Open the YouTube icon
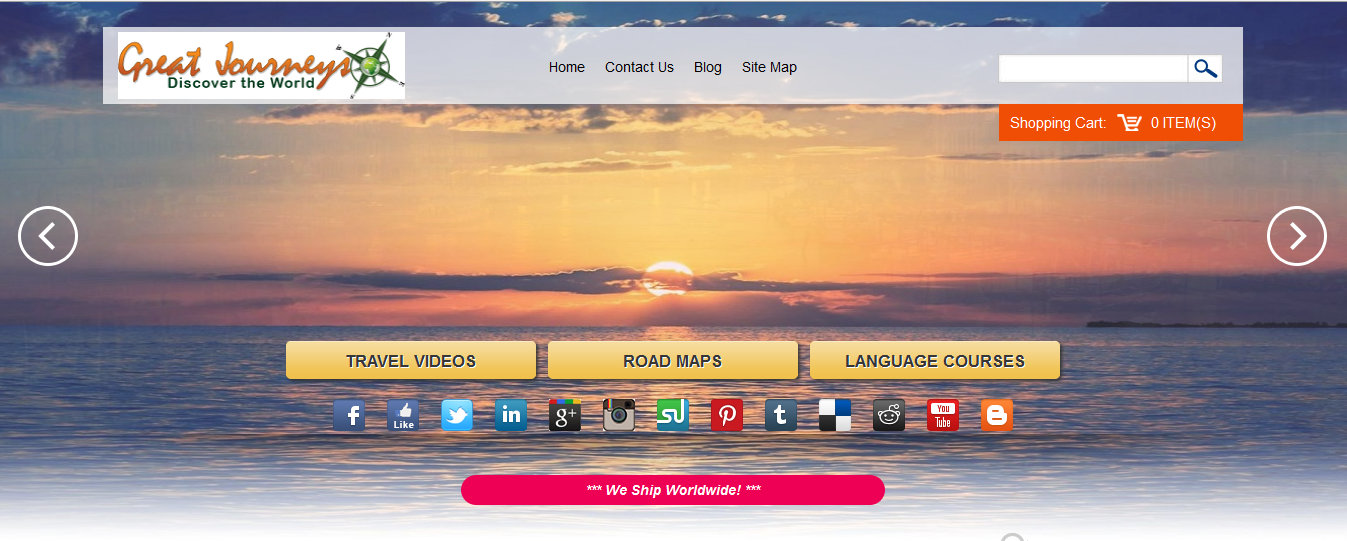Viewport: 1347px width, 541px height. coord(943,415)
